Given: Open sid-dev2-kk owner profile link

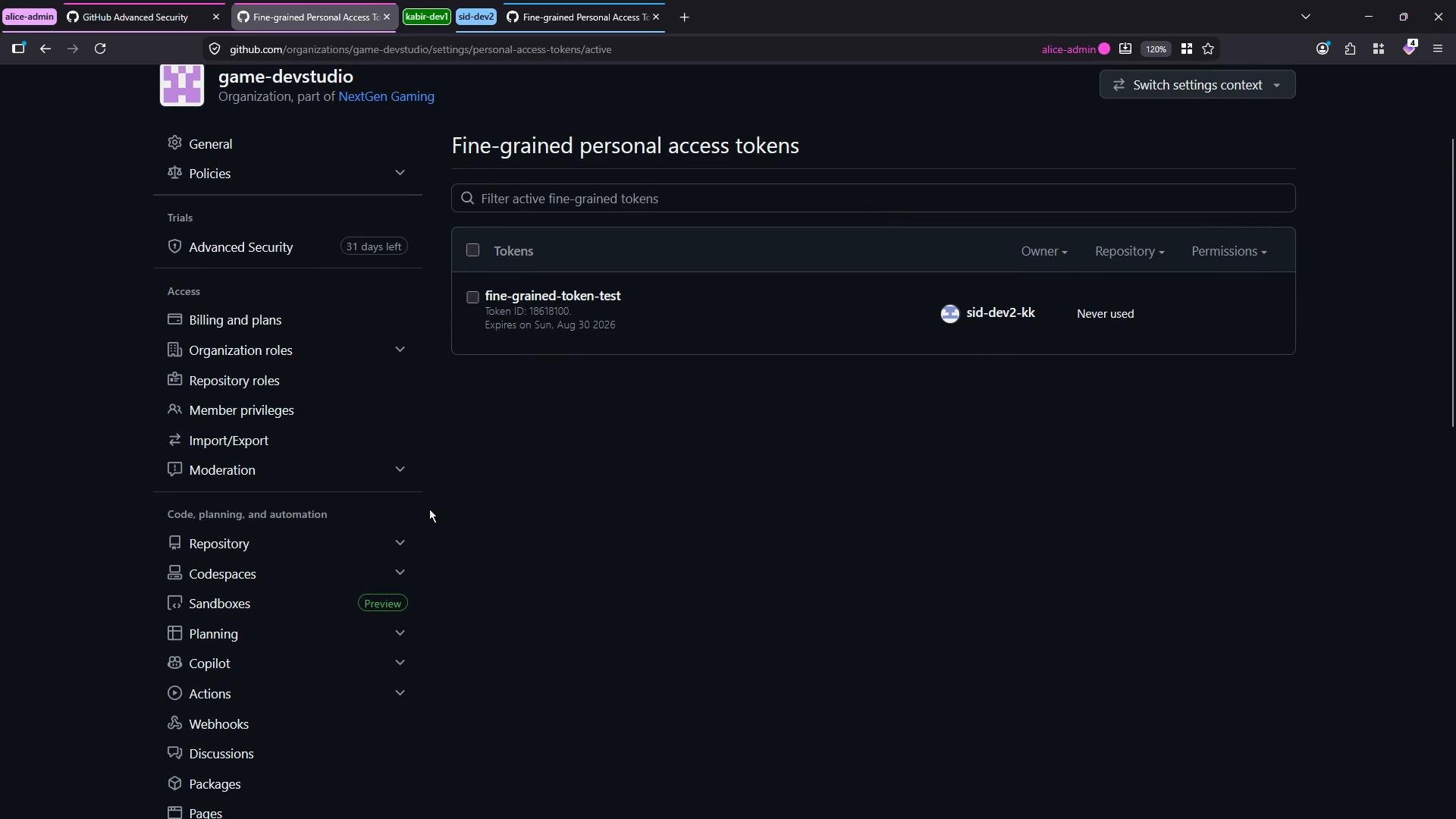Looking at the screenshot, I should tap(1000, 312).
